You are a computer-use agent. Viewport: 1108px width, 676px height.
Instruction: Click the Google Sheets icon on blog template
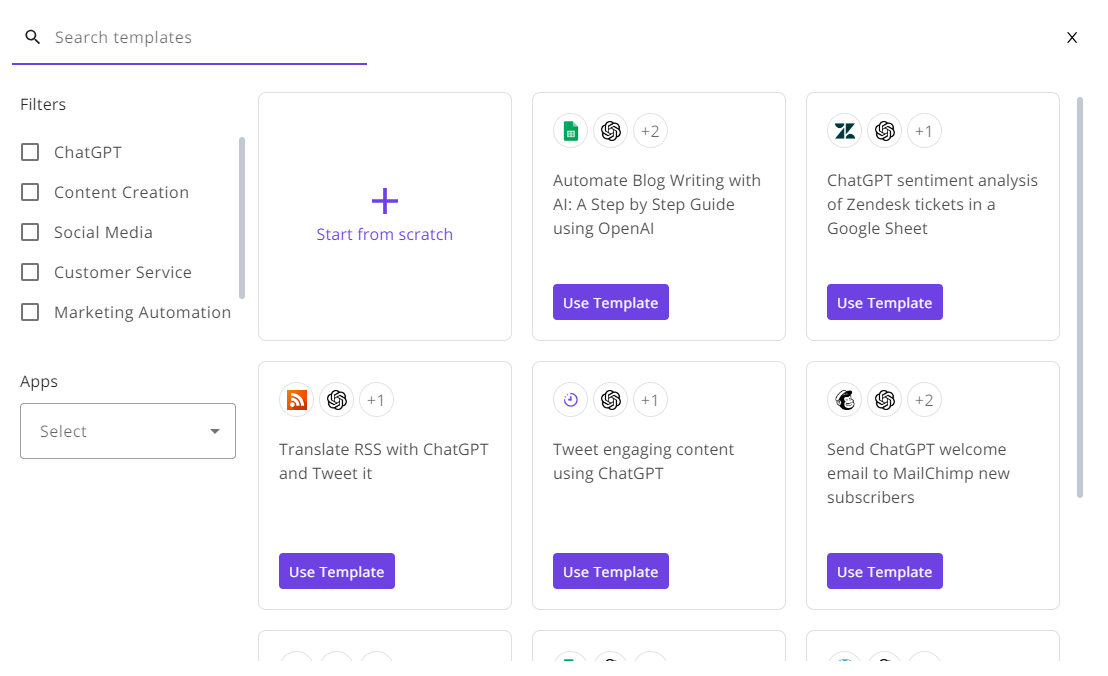(571, 131)
